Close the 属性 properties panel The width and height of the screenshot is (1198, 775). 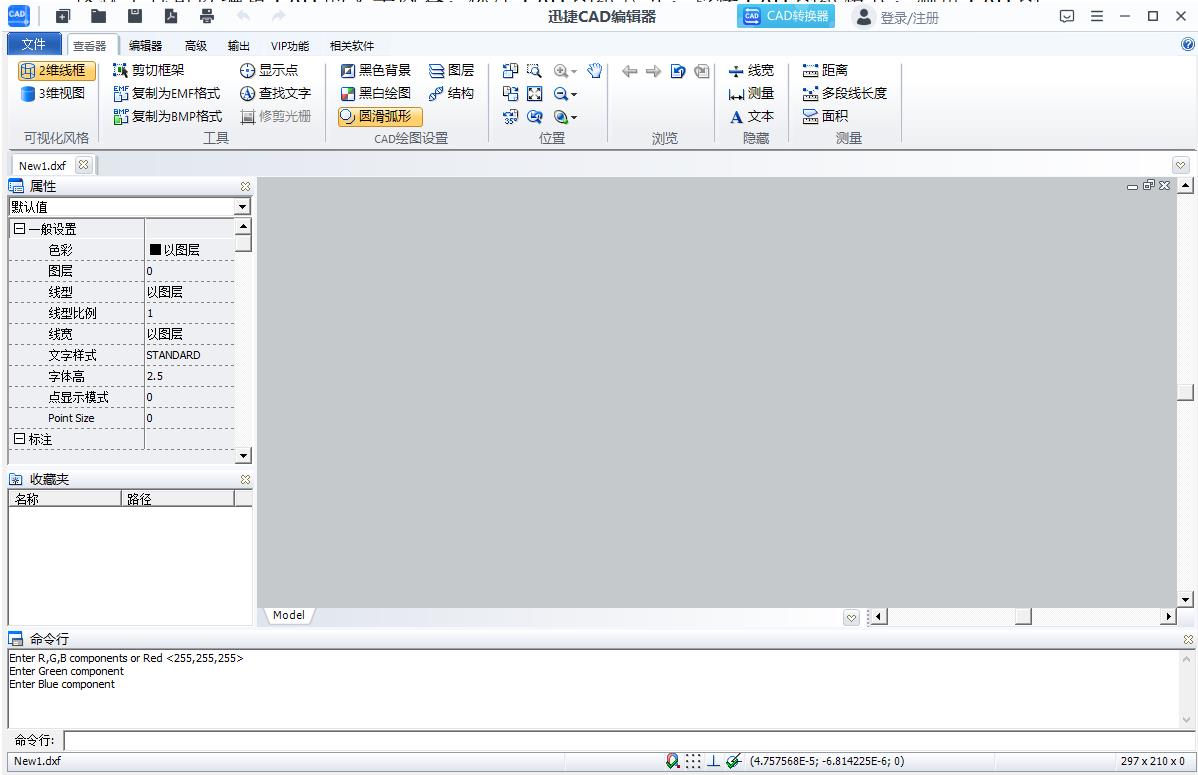tap(245, 186)
